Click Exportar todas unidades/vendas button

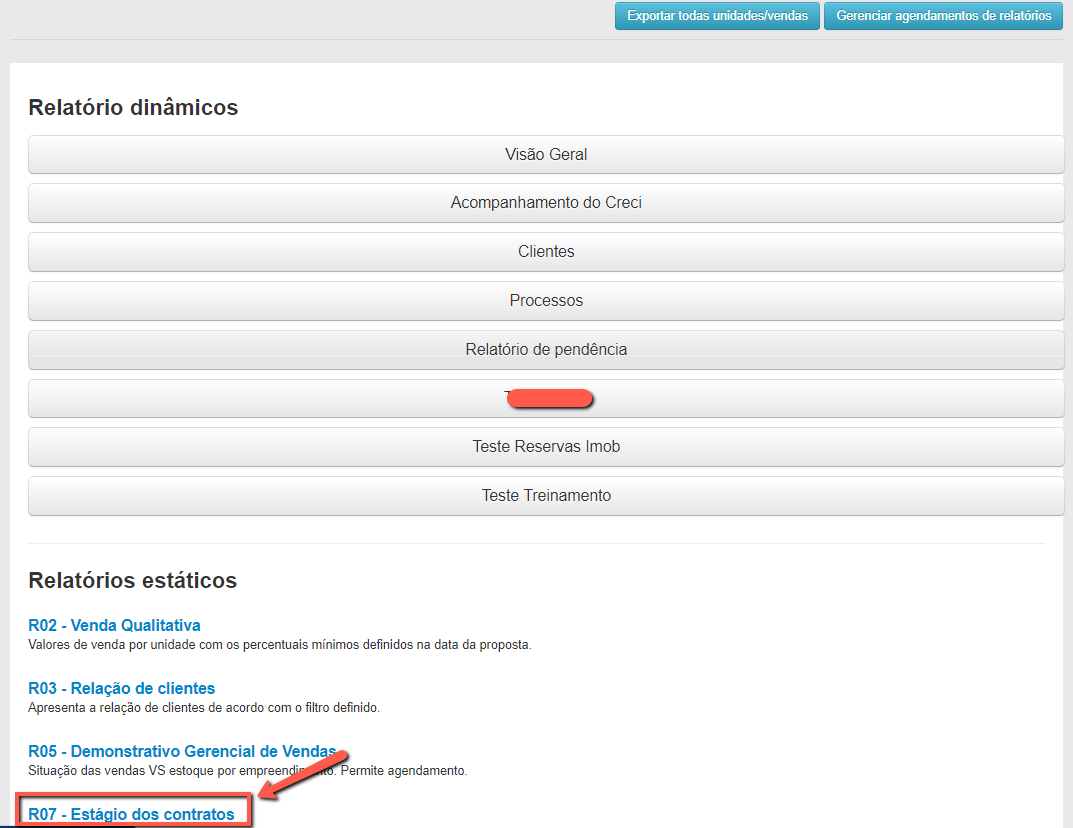[x=717, y=16]
